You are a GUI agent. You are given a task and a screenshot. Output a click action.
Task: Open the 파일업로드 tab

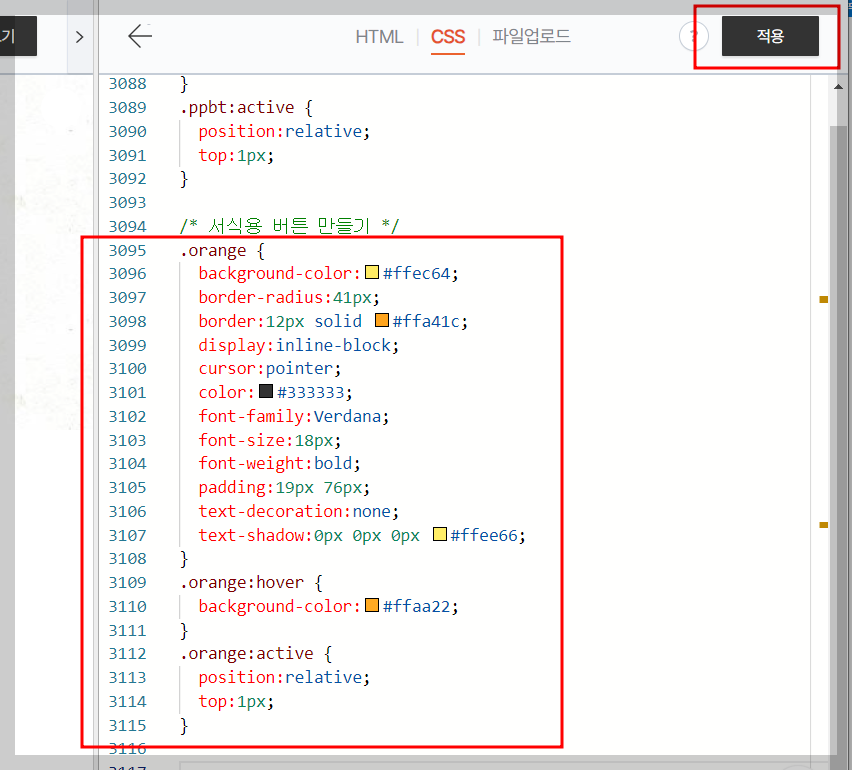(x=531, y=36)
